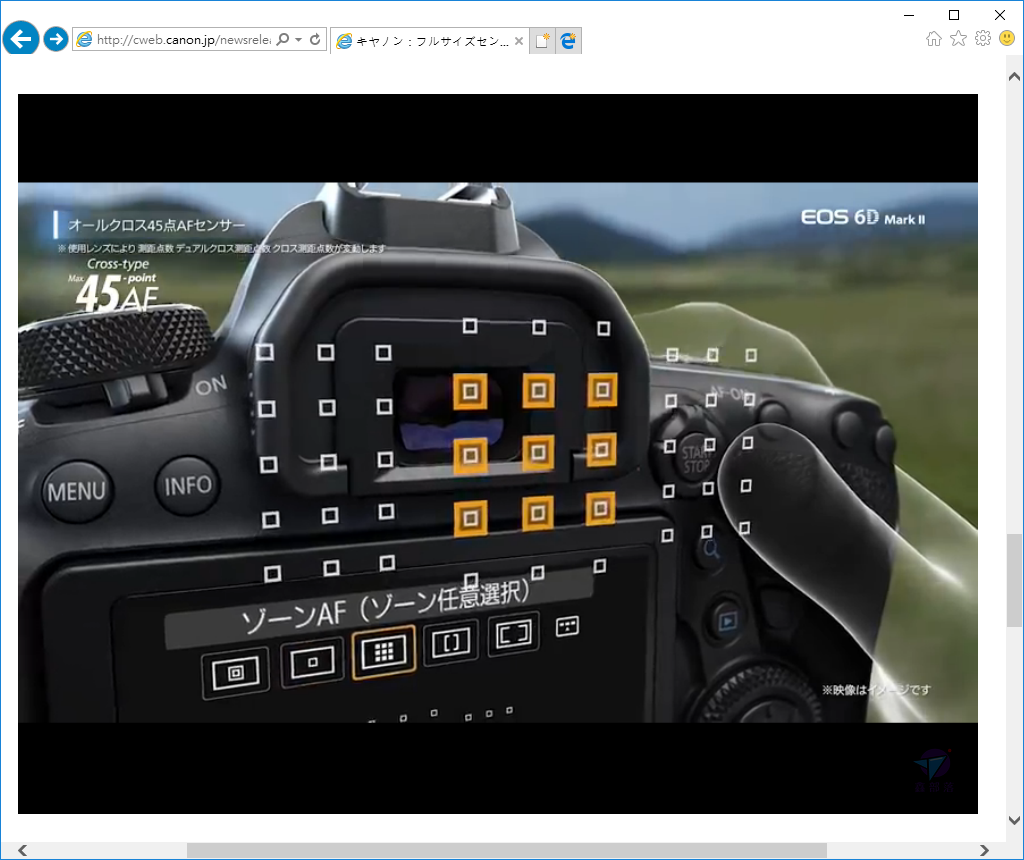Click the search magnifier in the address bar

[283, 39]
